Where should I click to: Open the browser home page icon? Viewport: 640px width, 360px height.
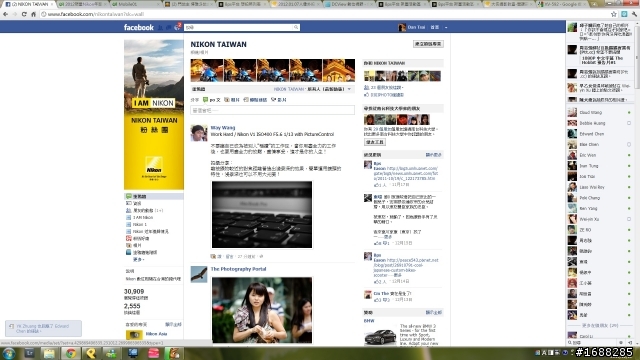[33, 14]
